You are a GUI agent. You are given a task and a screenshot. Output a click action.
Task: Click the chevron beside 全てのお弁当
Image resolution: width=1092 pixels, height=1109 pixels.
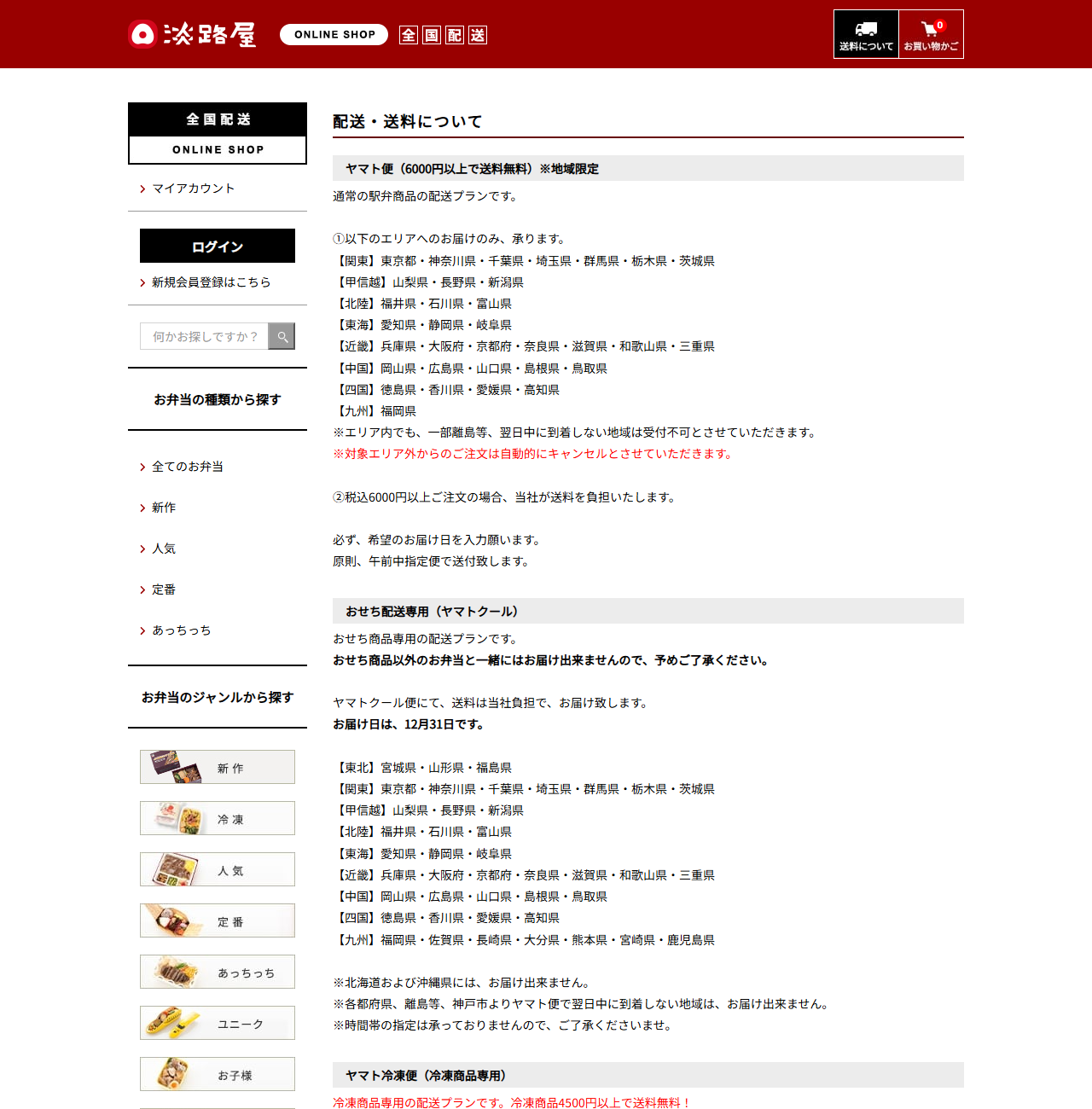pyautogui.click(x=142, y=467)
